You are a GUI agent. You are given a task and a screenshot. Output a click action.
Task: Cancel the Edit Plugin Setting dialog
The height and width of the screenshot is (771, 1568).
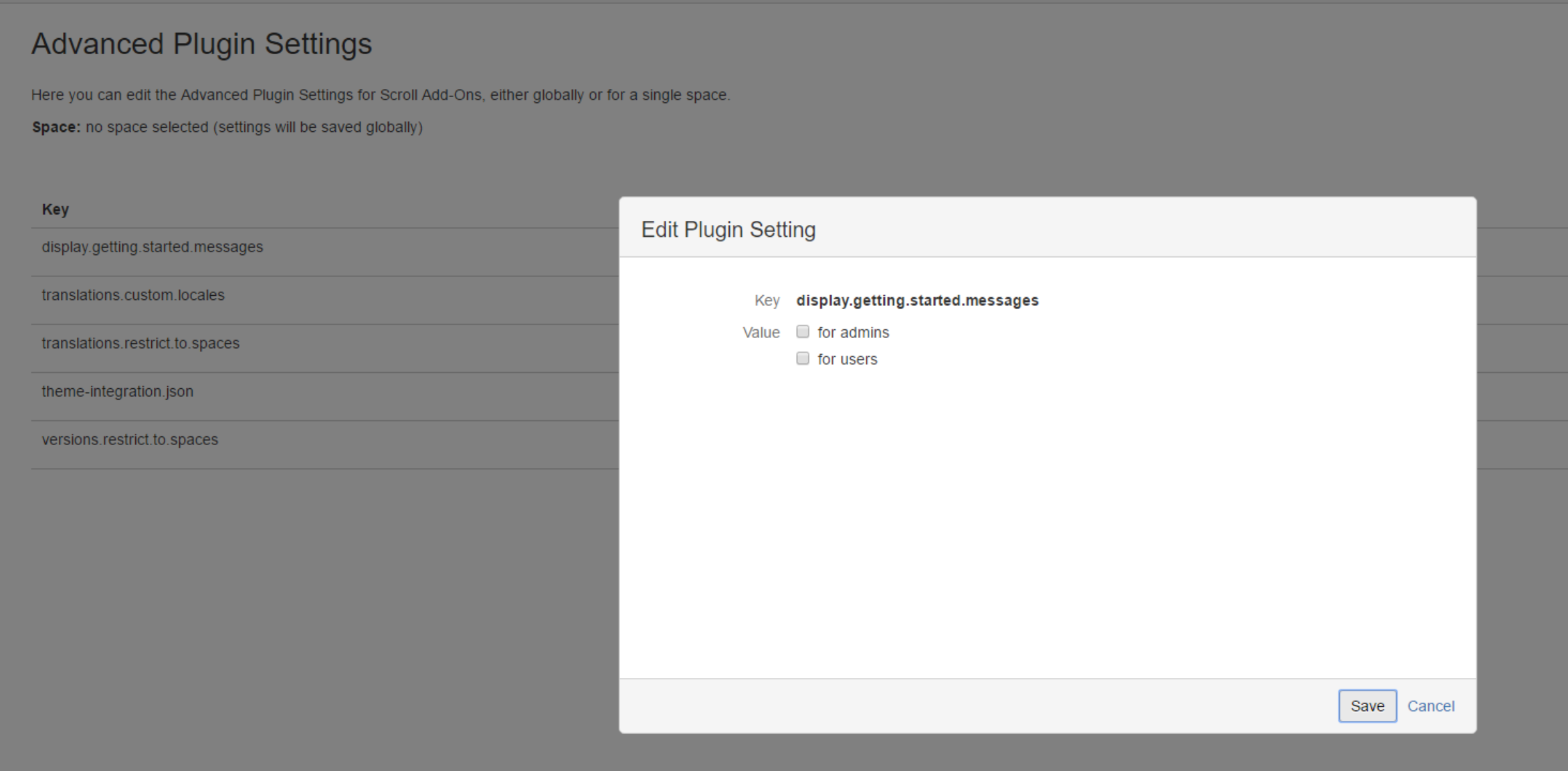[x=1430, y=706]
